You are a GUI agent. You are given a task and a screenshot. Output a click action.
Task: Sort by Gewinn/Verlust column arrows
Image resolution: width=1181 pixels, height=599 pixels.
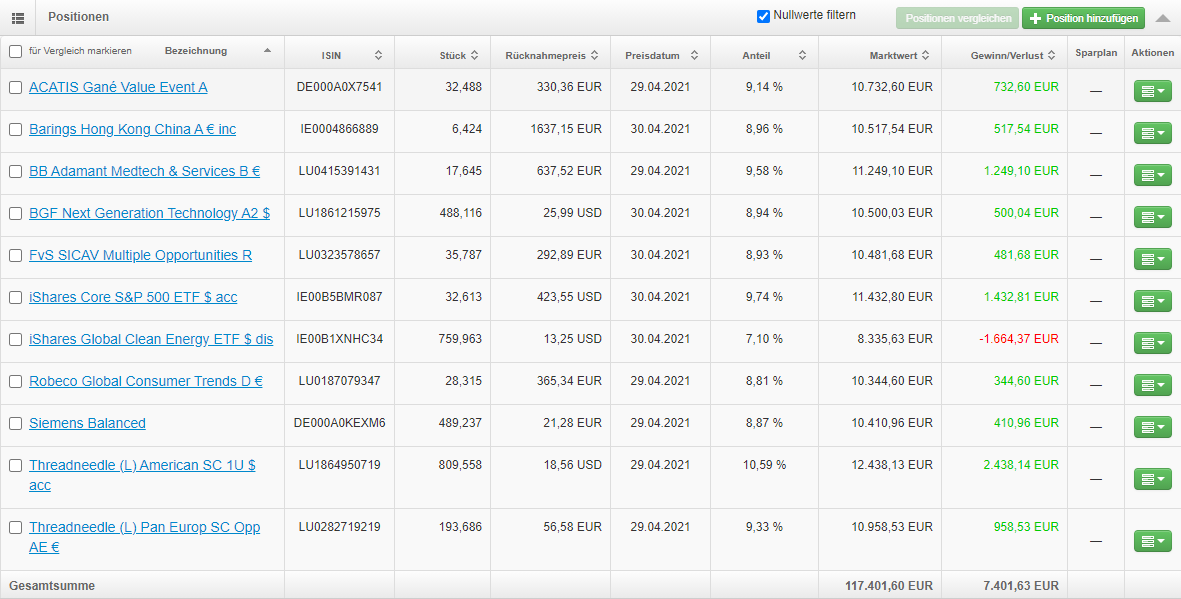pos(1051,55)
